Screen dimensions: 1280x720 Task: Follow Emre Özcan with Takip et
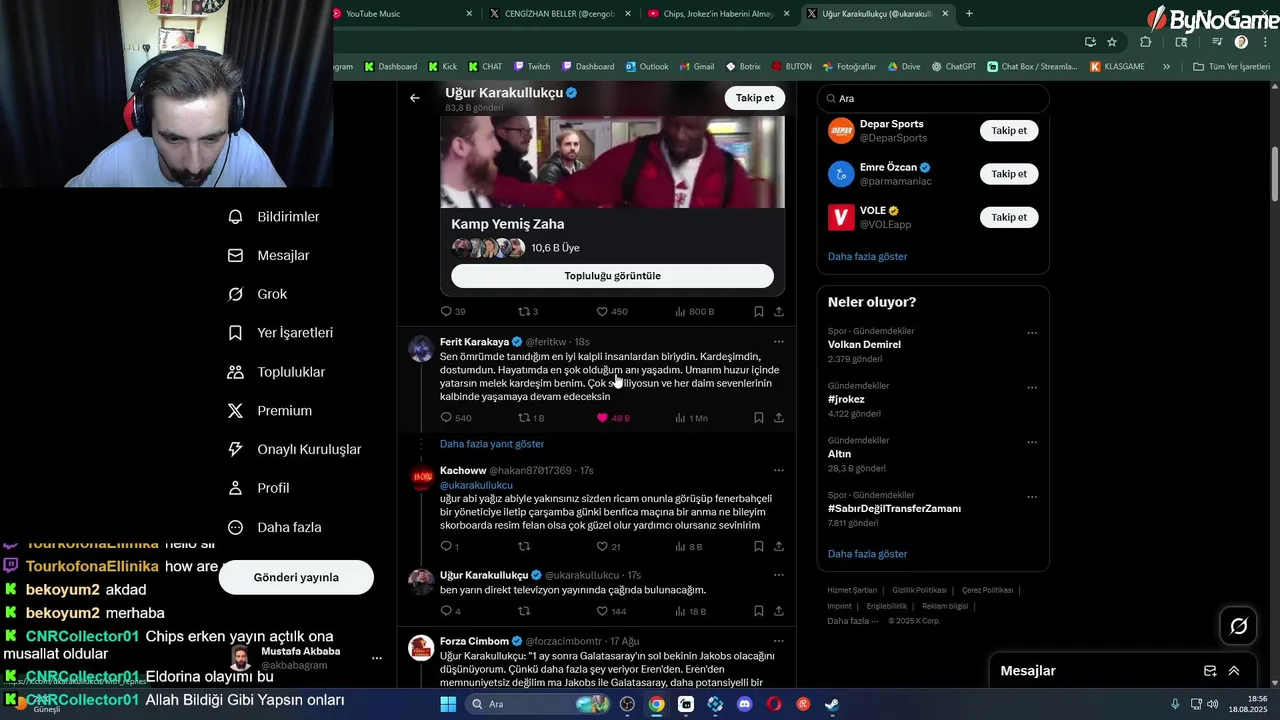coord(1009,174)
